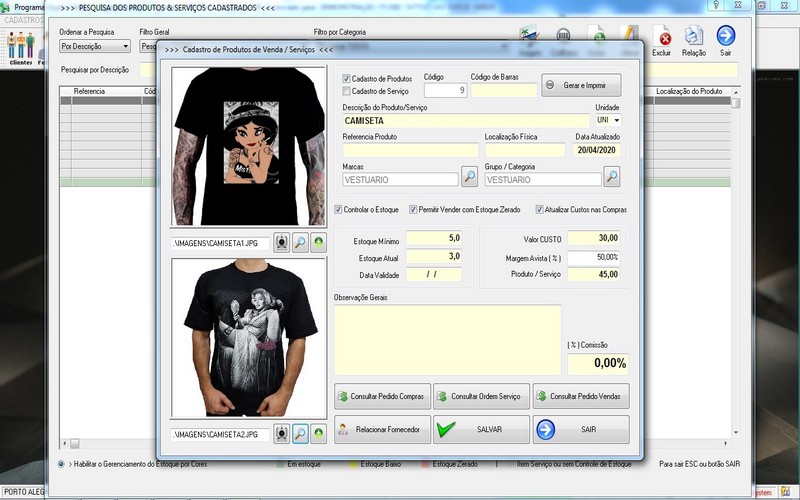Click Consultar Pedido Vendas button

[x=581, y=396]
